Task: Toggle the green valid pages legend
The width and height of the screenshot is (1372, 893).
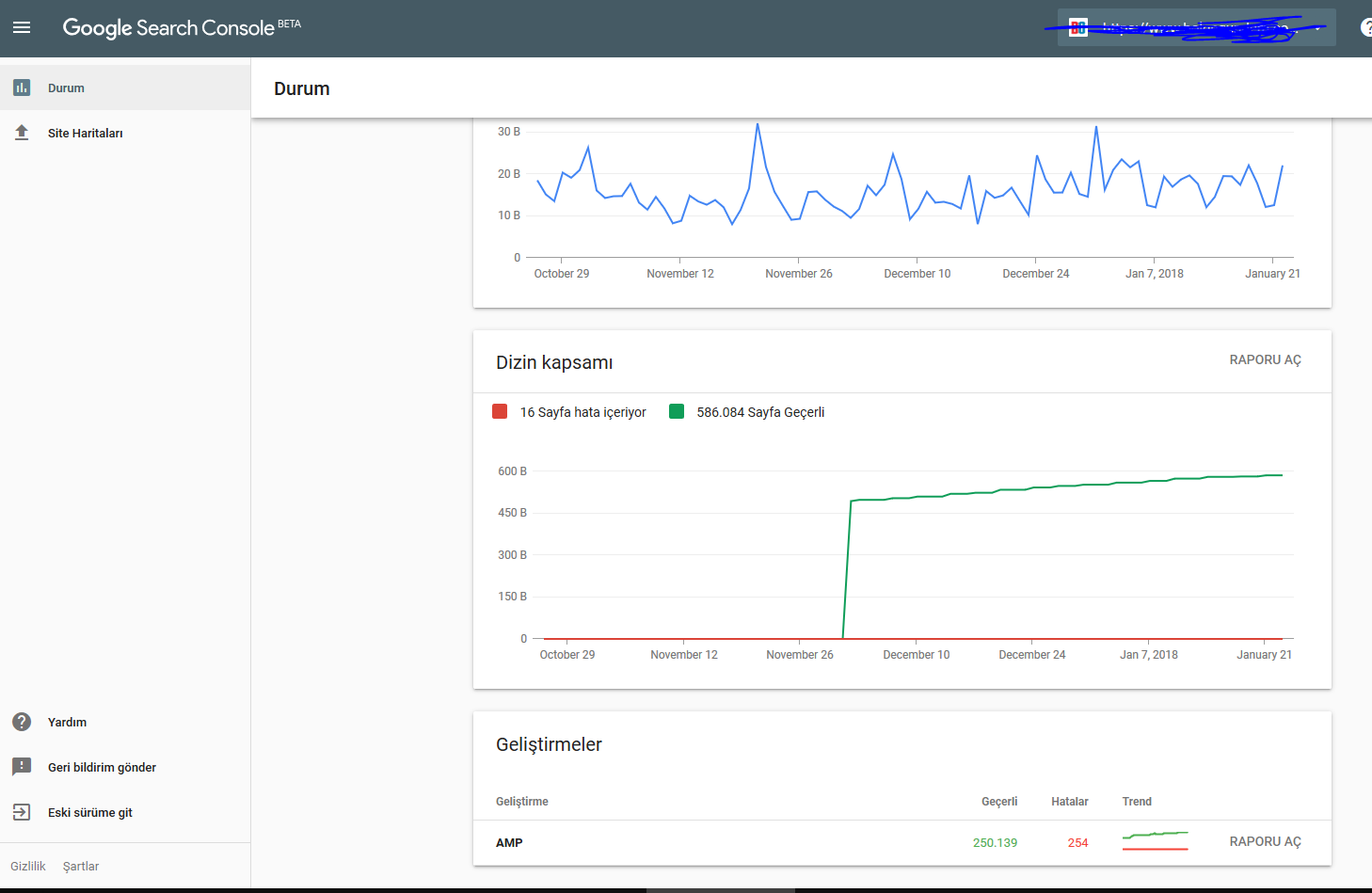Action: click(677, 412)
